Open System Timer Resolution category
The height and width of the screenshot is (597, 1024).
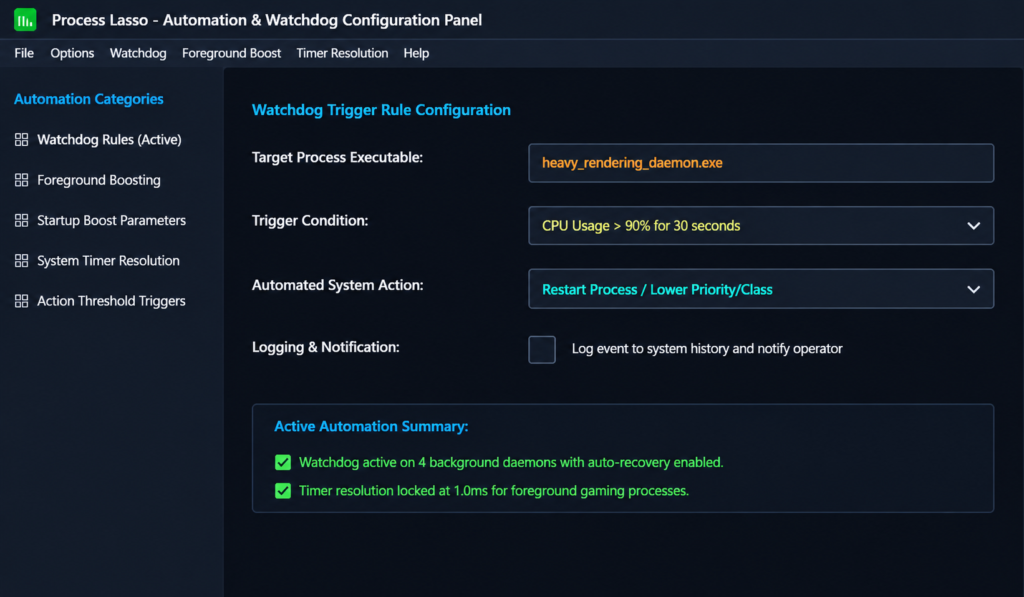(108, 261)
